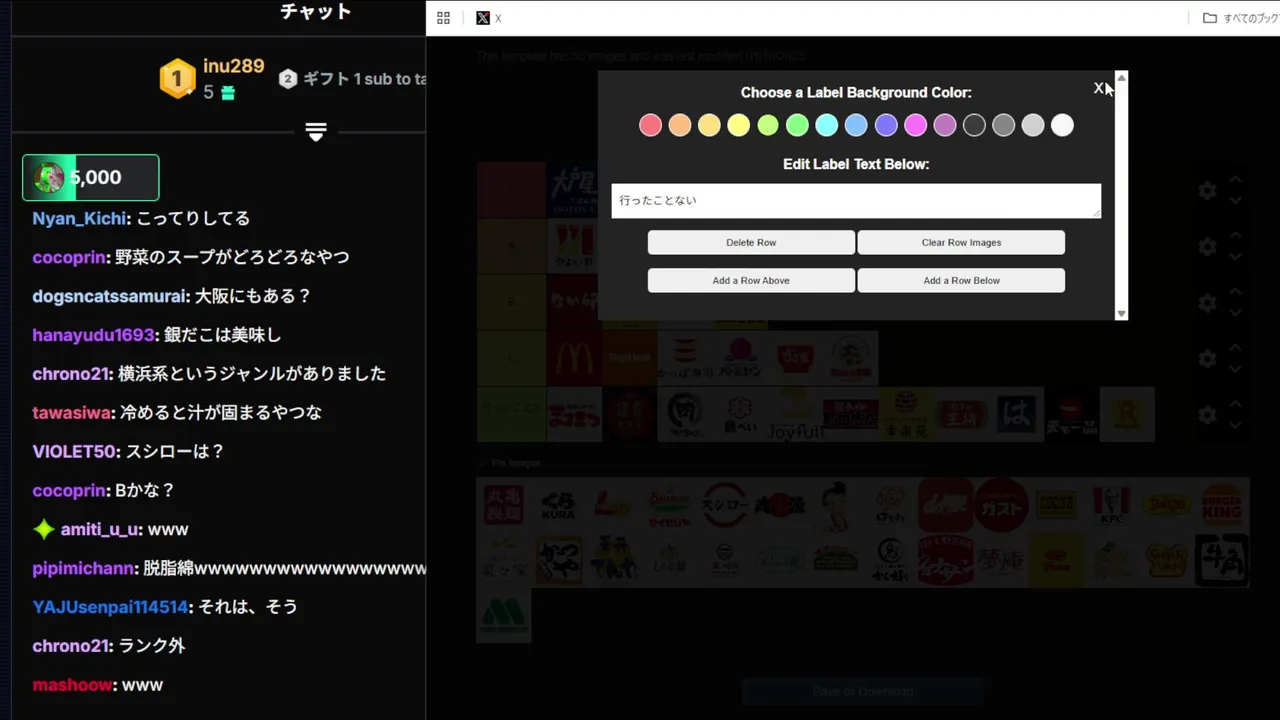Open Nyan_Kichi's chat username
Screen dimensions: 1280x720
tap(80, 218)
